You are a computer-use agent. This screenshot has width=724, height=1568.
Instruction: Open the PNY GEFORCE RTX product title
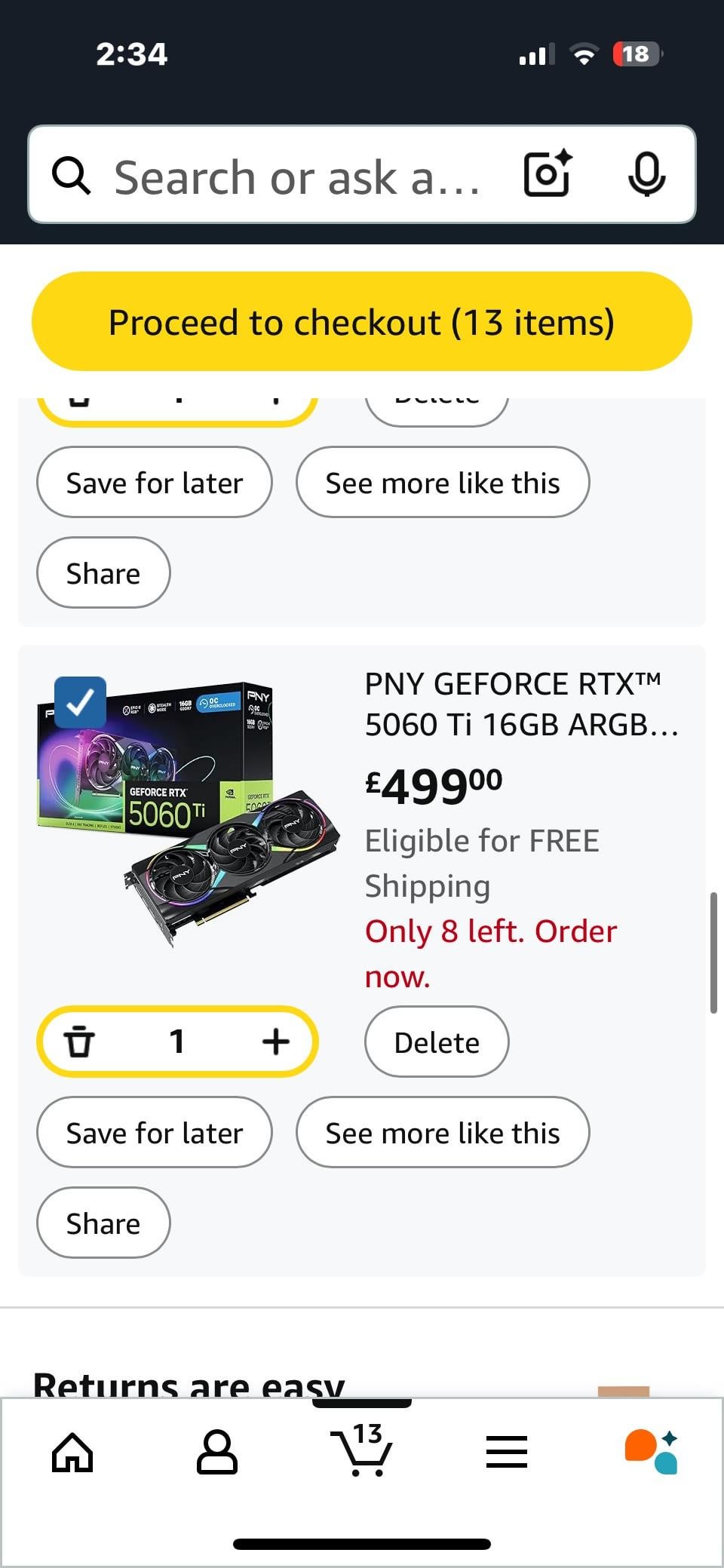pos(522,704)
